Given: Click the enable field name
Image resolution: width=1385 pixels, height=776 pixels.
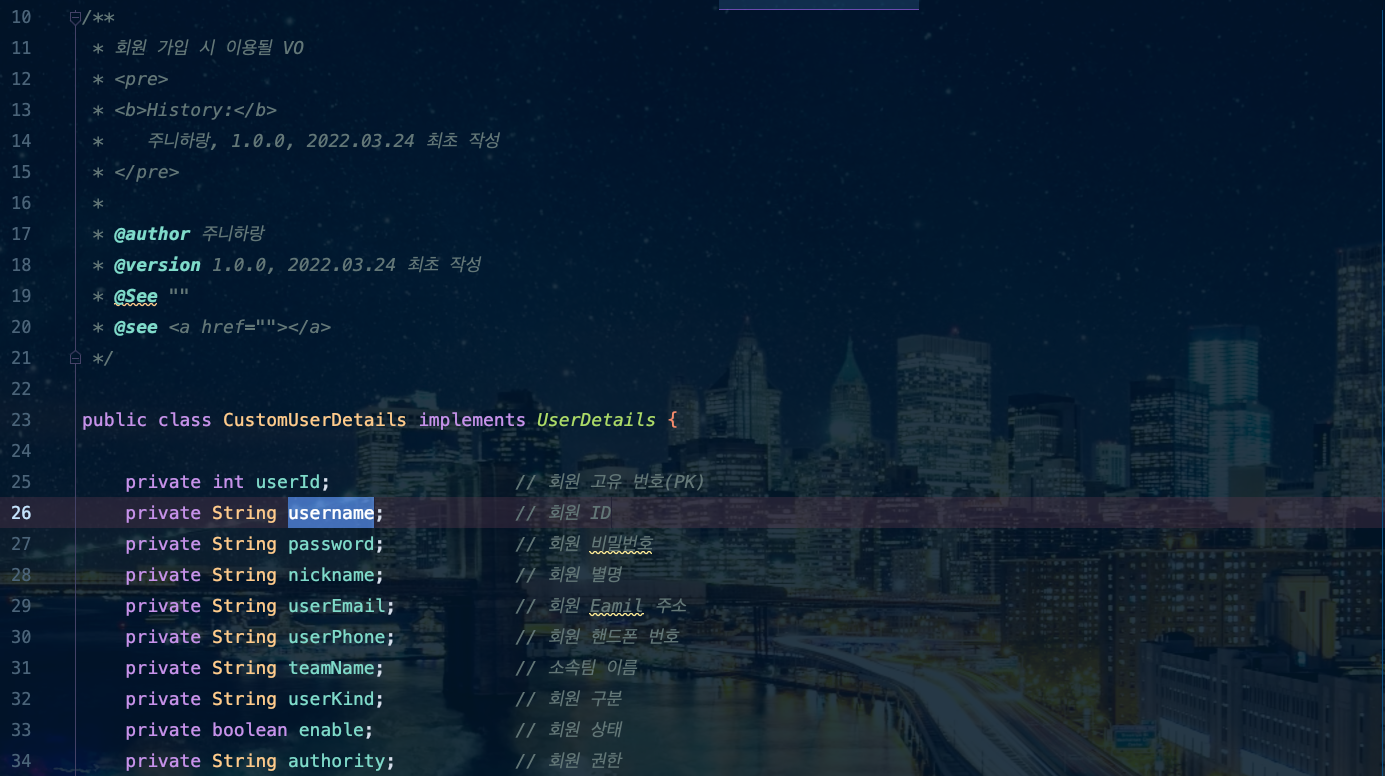Looking at the screenshot, I should [x=331, y=730].
